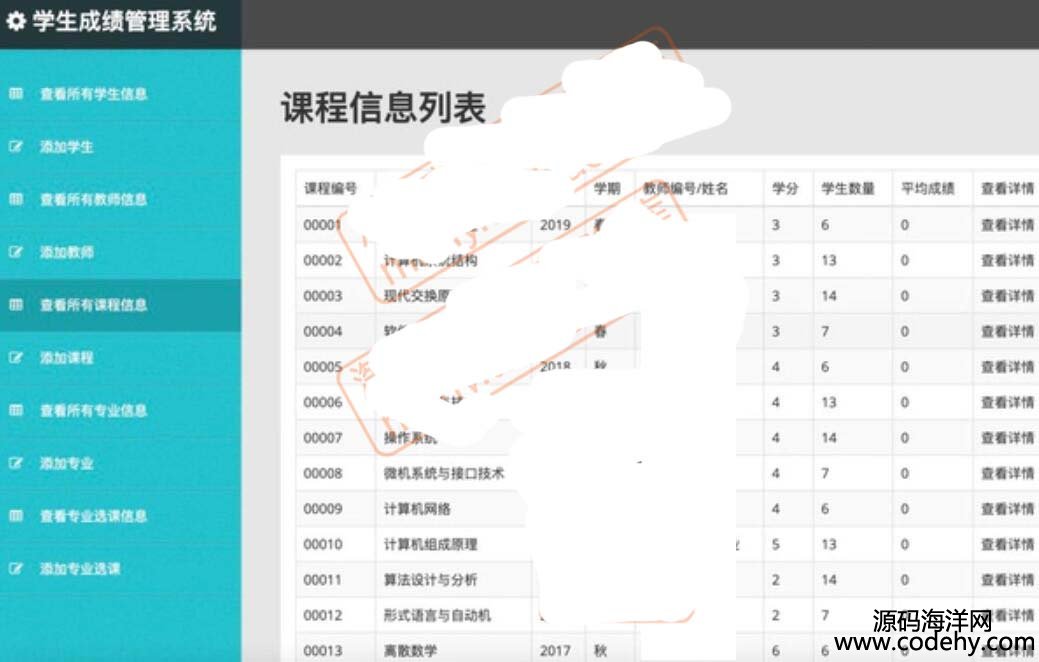The width and height of the screenshot is (1039, 662).
Task: Click course name 形式语言与自动机
Action: 437,615
